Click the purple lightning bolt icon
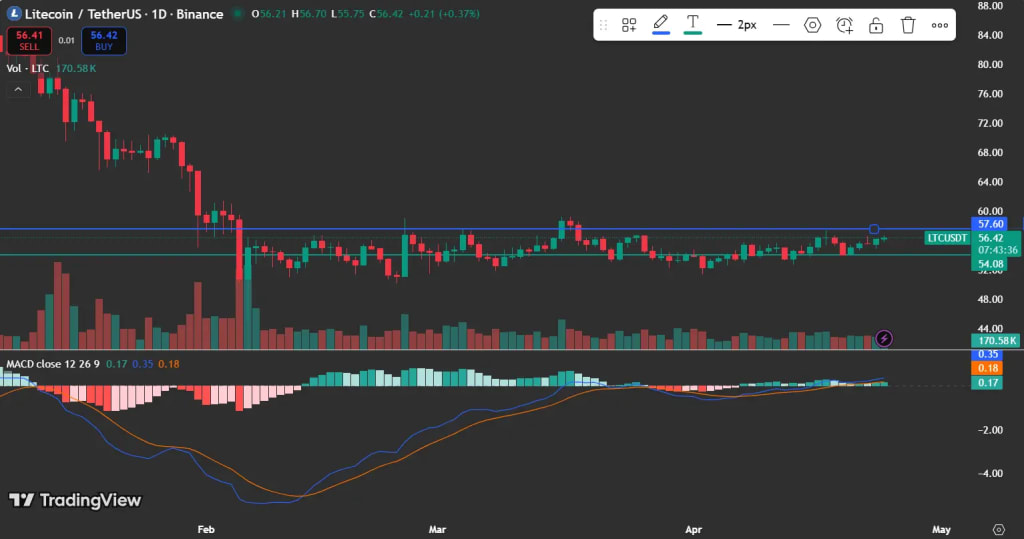This screenshot has width=1024, height=539. click(884, 338)
